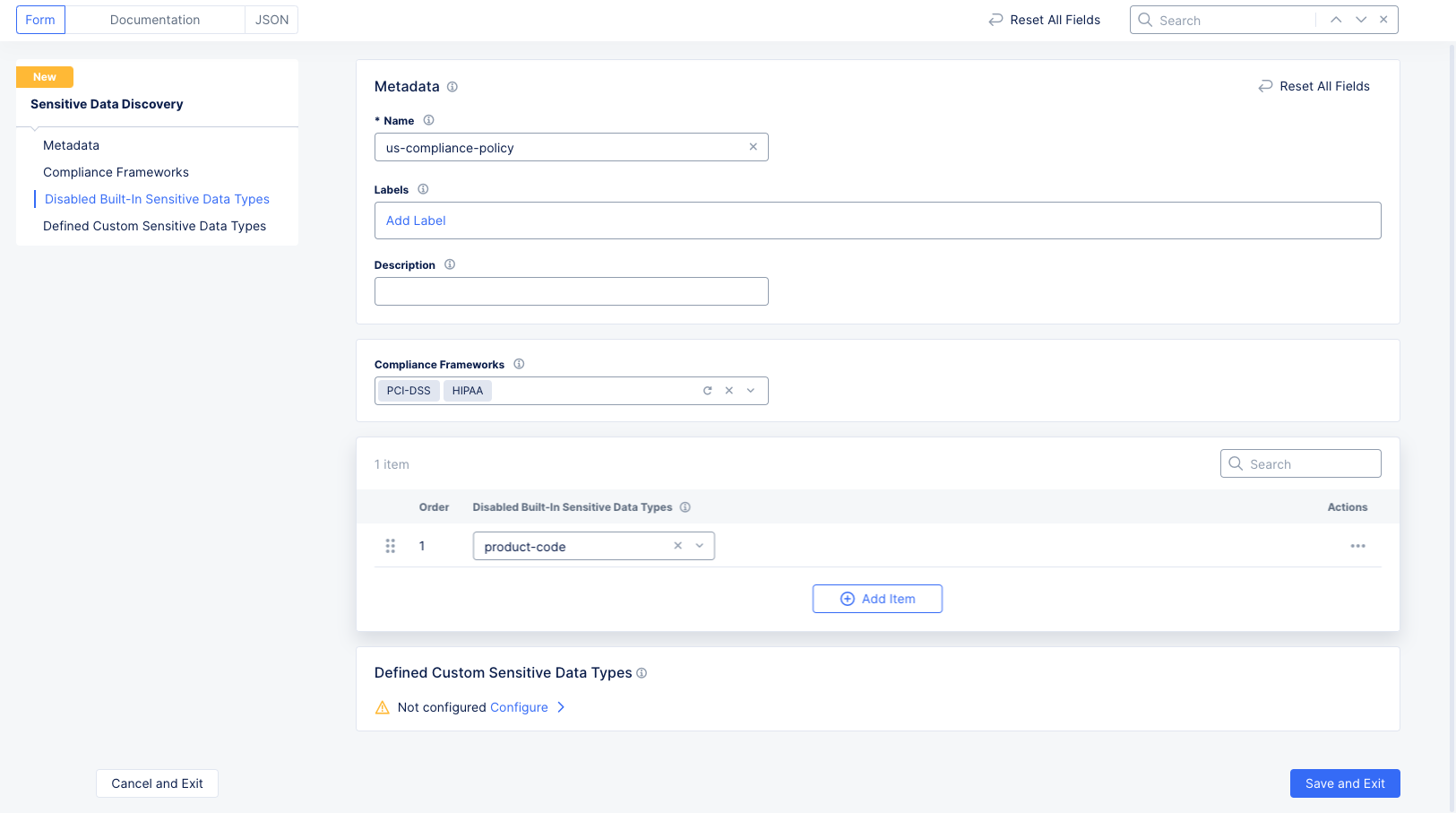The height and width of the screenshot is (813, 1456).
Task: Click the info icon next to the Name field
Action: (428, 119)
